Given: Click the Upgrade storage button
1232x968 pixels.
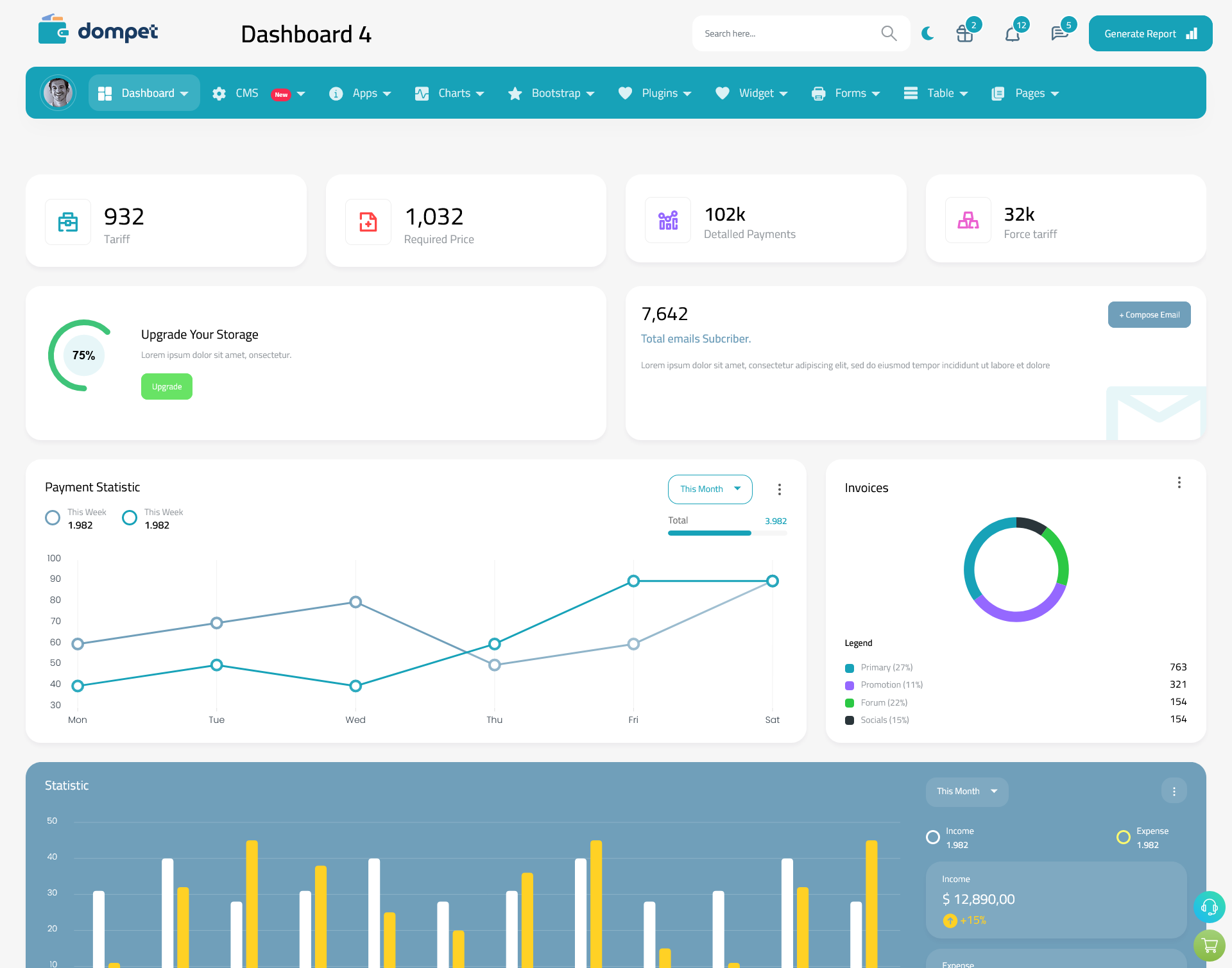Looking at the screenshot, I should point(166,386).
